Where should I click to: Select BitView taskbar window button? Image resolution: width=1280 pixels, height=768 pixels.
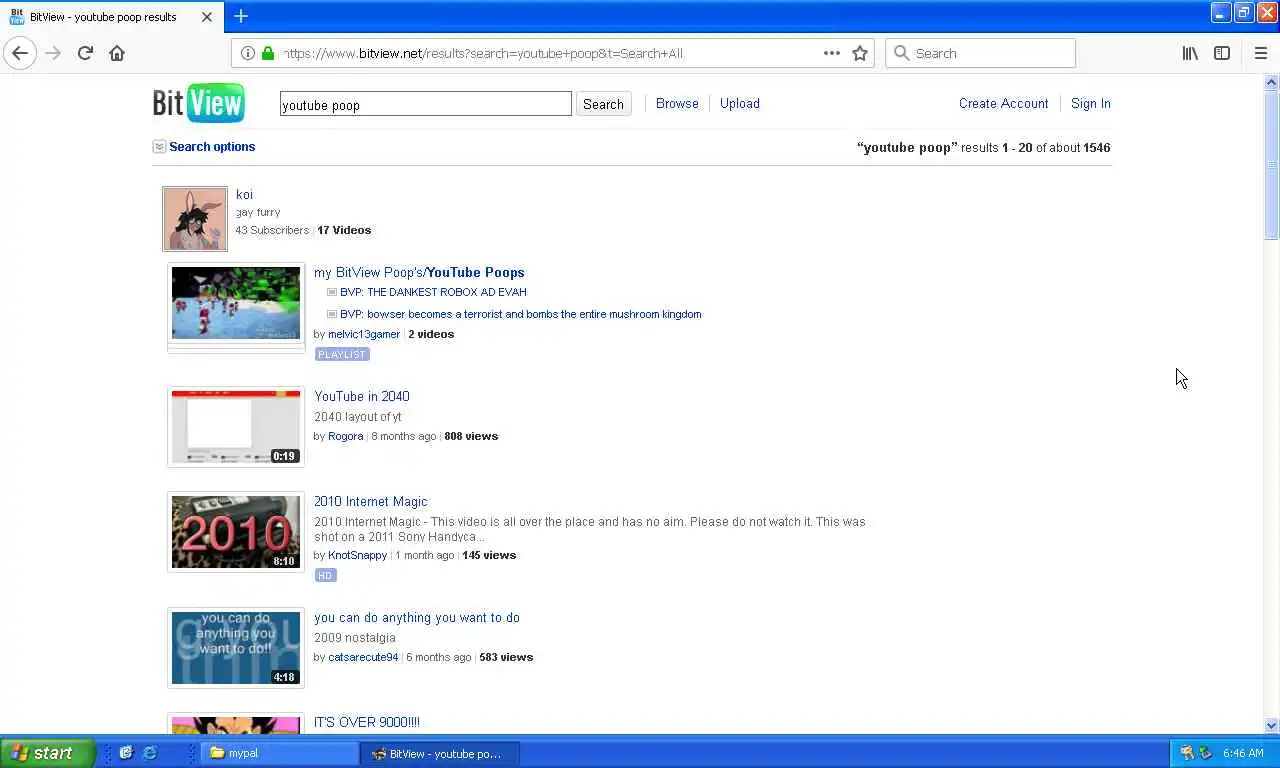(440, 753)
